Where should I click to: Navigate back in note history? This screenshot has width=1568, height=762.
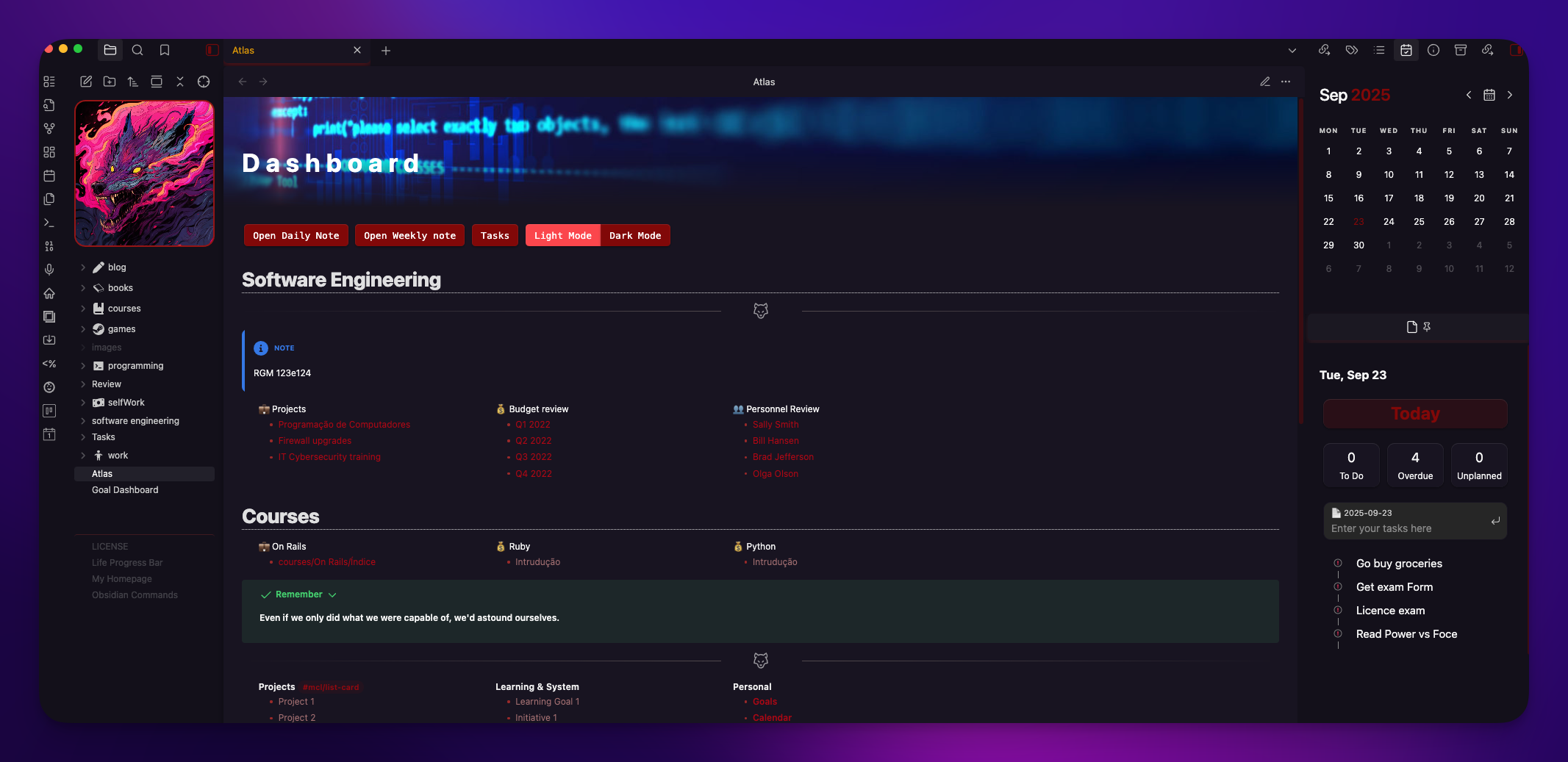(243, 82)
